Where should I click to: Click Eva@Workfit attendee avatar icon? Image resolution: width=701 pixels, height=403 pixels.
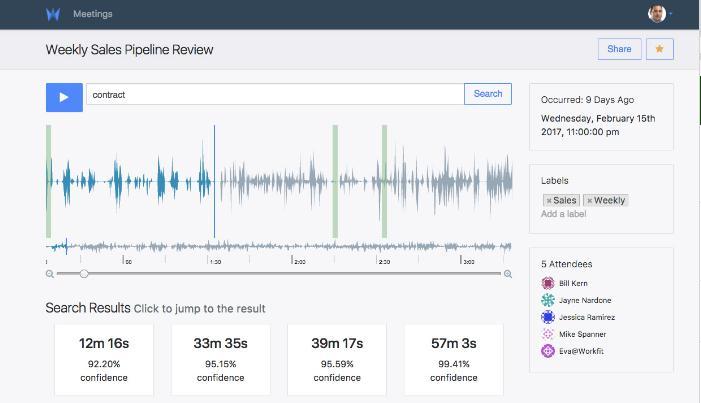(x=547, y=351)
